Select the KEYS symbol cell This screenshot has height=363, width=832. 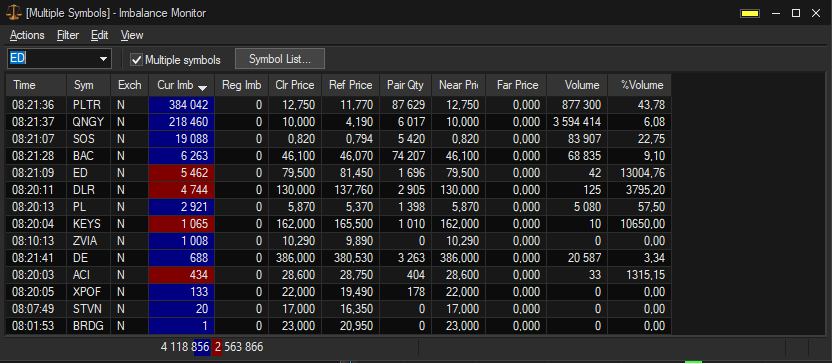(89, 224)
